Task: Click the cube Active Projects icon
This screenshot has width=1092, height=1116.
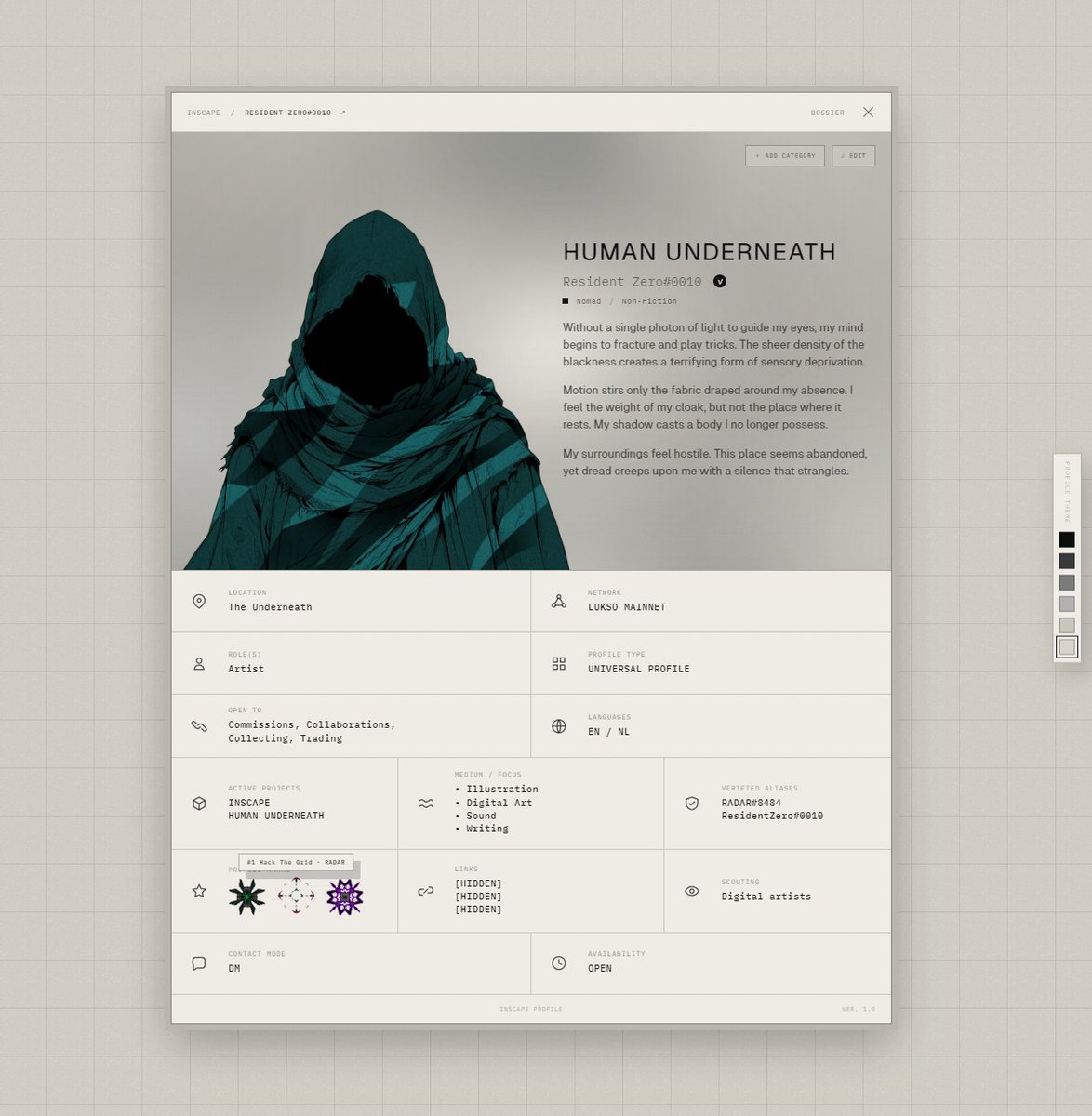Action: coord(199,804)
